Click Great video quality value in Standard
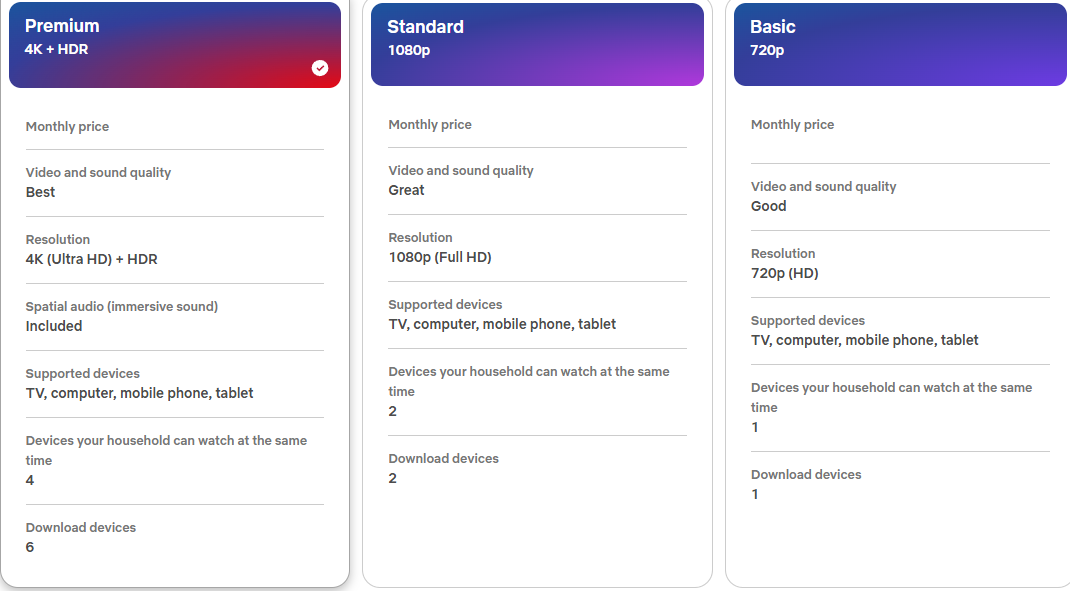 [x=406, y=190]
